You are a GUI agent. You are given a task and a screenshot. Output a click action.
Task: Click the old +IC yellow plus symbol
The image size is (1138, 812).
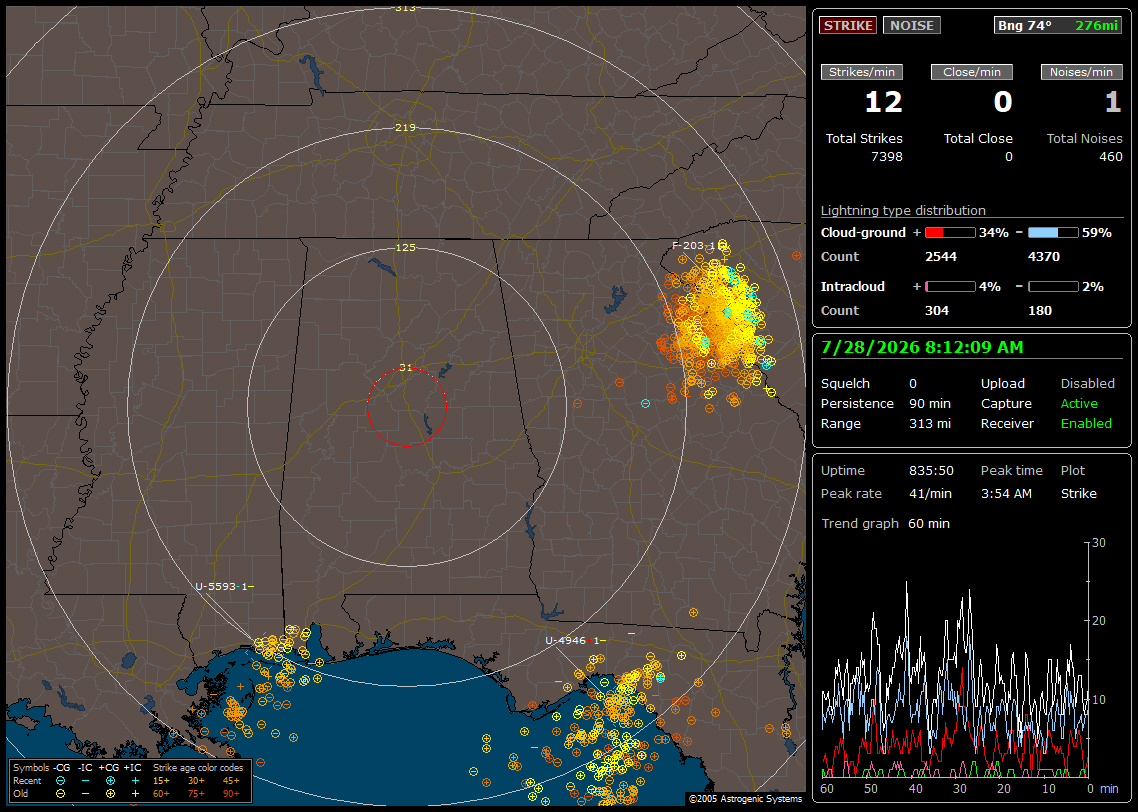[135, 794]
